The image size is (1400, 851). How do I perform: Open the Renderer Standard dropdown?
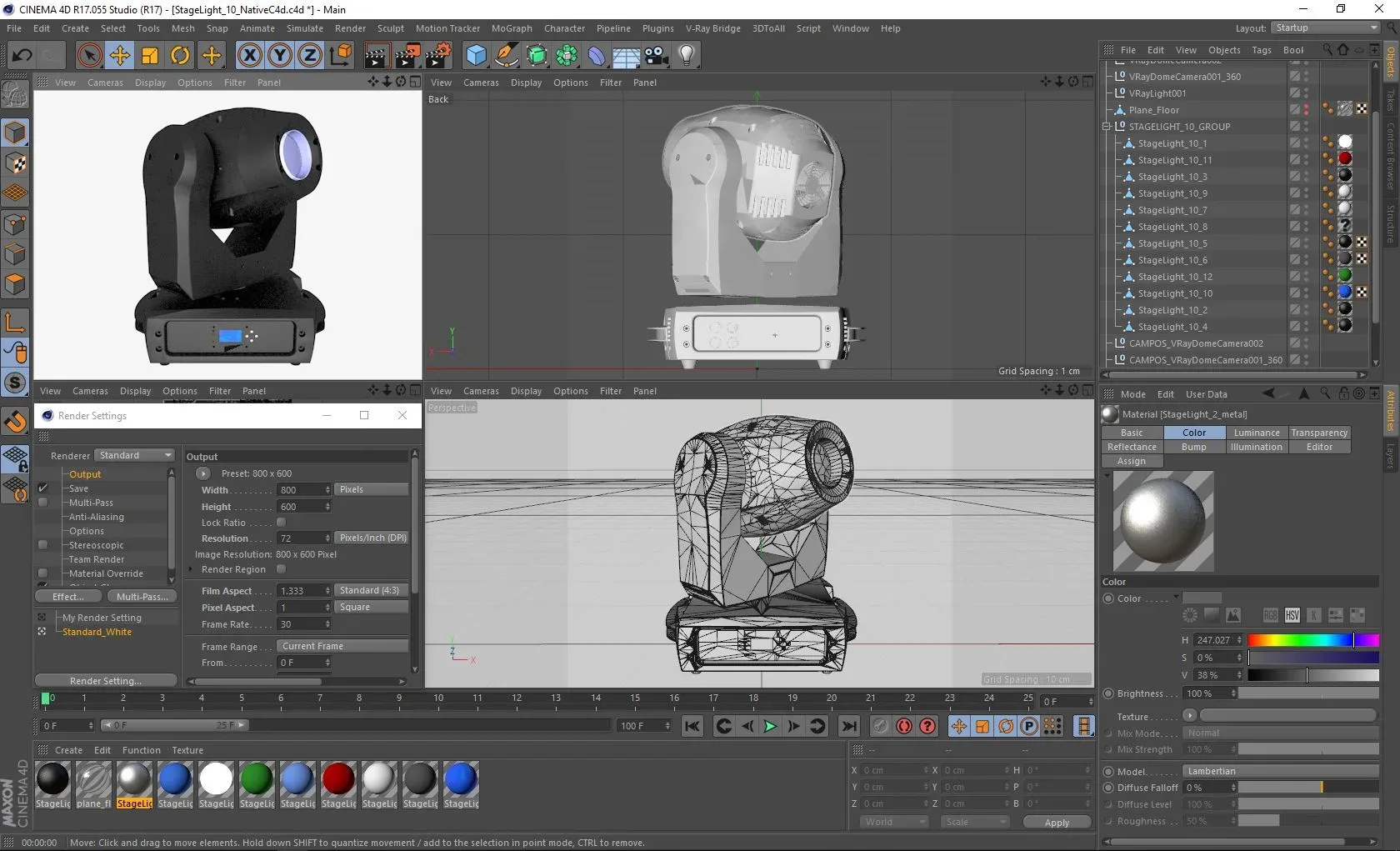[x=135, y=455]
